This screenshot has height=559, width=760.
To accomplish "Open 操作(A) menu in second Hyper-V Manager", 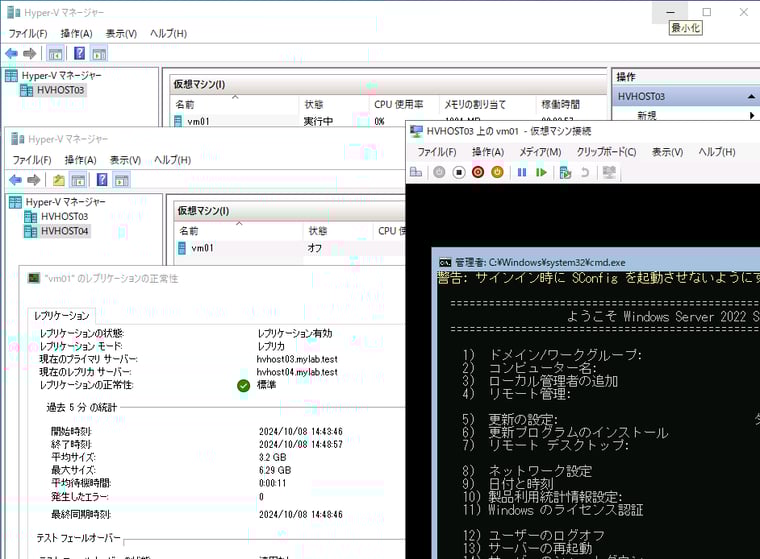I will click(x=80, y=160).
